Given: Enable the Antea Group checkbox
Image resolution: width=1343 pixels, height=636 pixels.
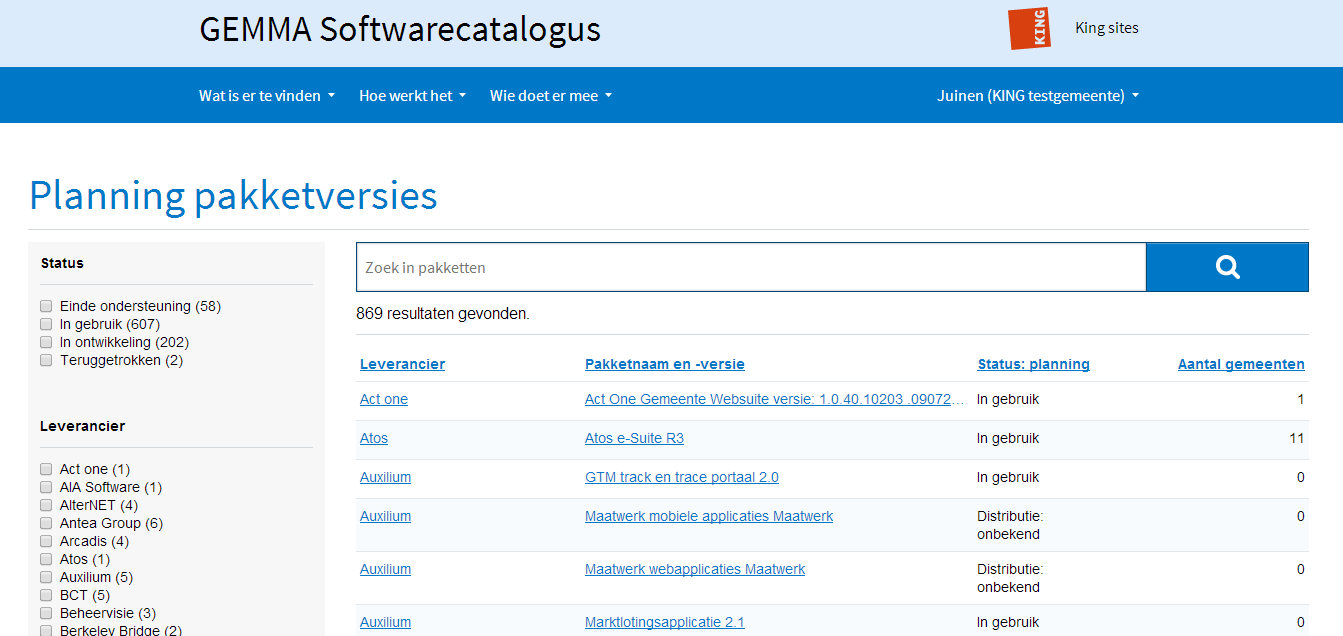Looking at the screenshot, I should tap(46, 523).
